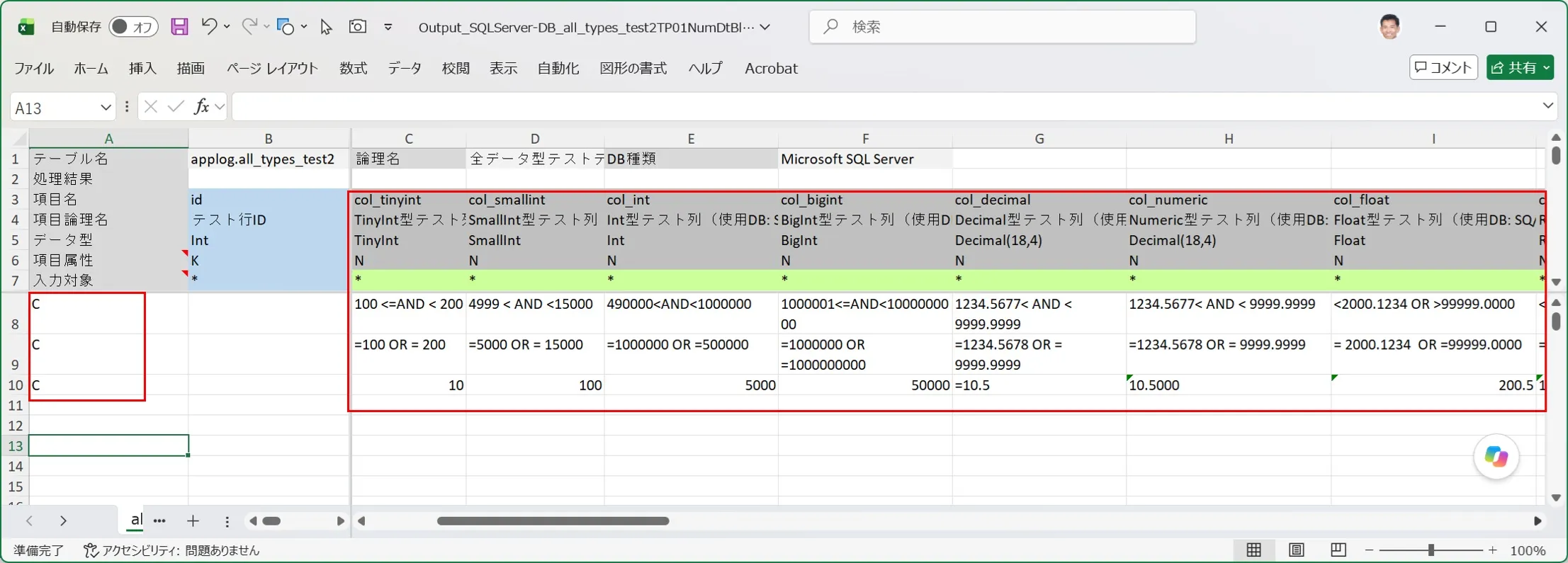Click the Copilot floating icon
This screenshot has width=1568, height=563.
(1496, 457)
